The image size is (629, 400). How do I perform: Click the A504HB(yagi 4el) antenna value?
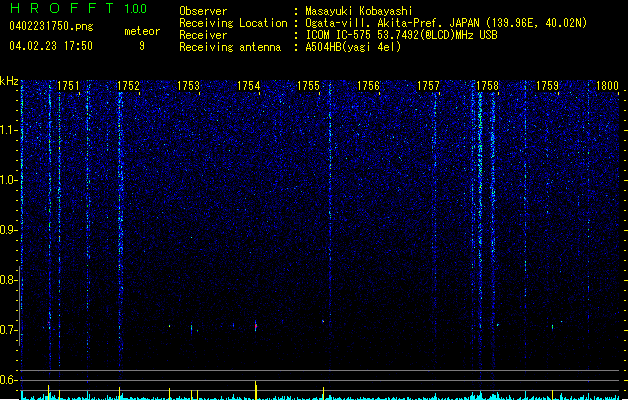point(353,47)
